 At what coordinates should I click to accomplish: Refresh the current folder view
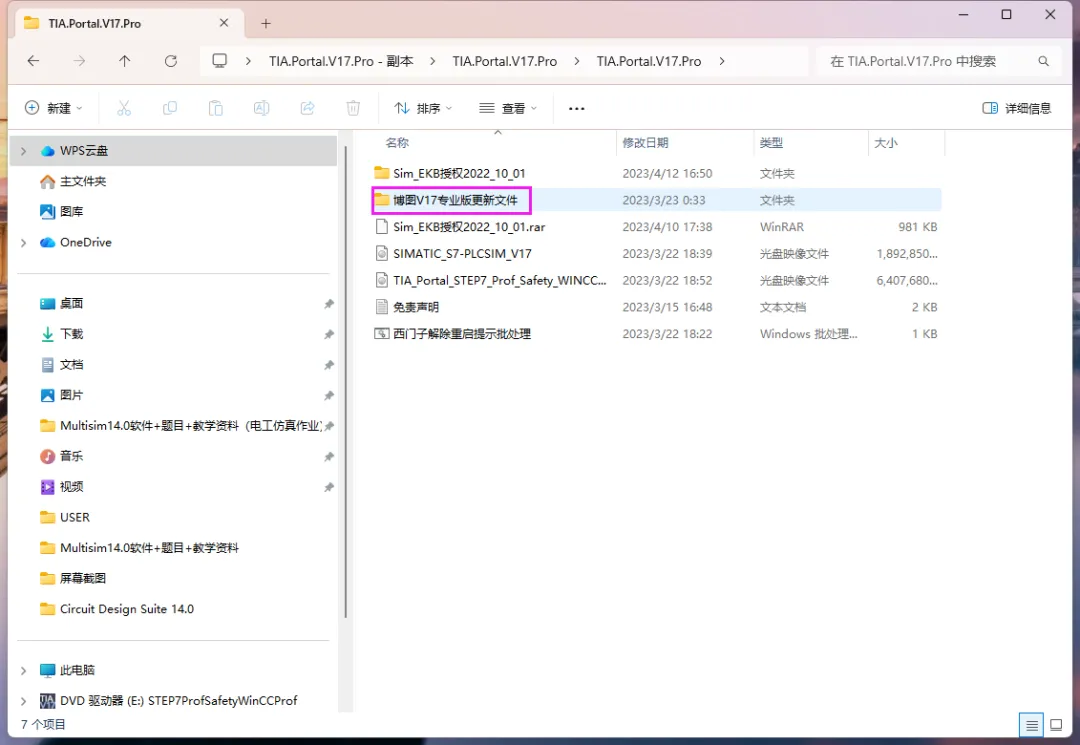171,61
